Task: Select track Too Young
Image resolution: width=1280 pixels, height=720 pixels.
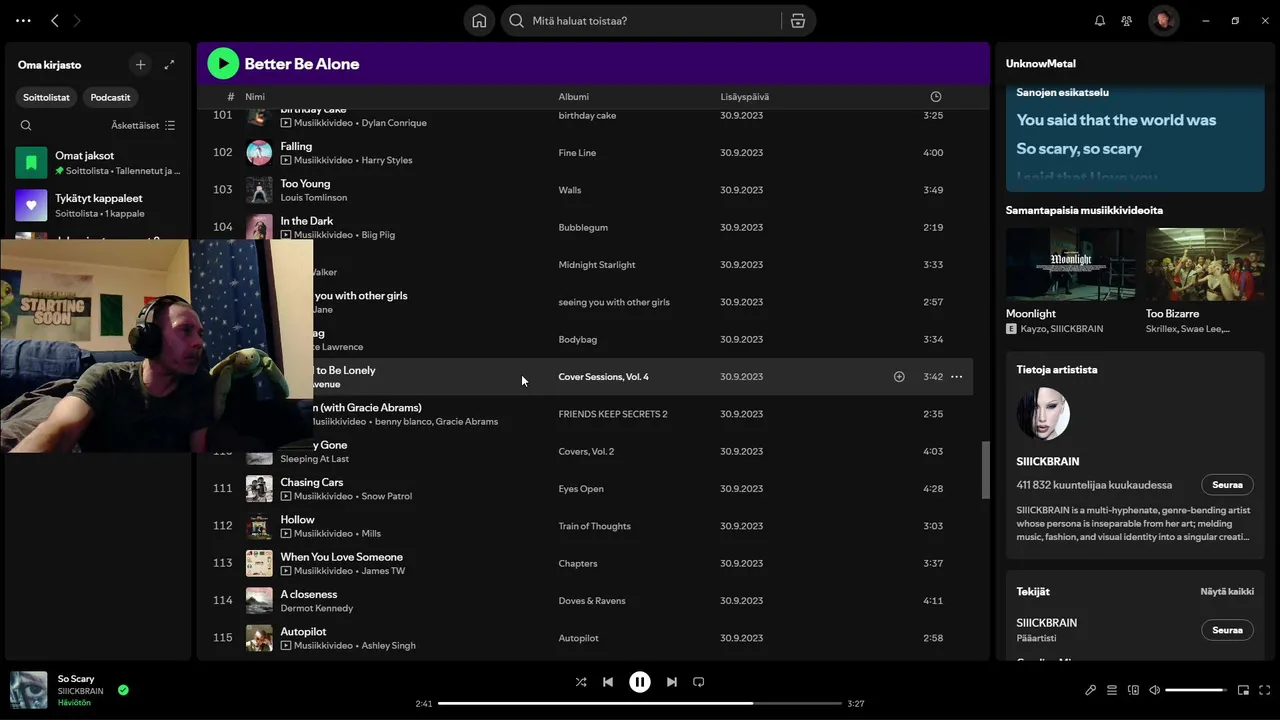Action: [585, 190]
